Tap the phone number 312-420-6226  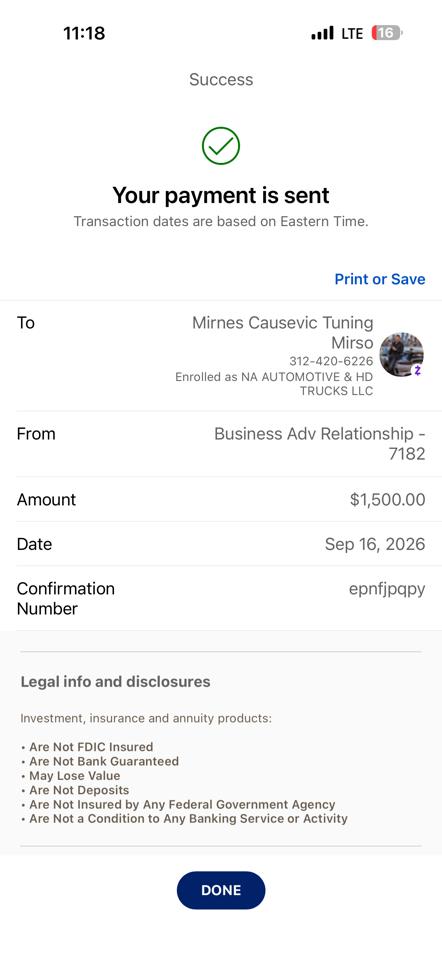(x=331, y=361)
